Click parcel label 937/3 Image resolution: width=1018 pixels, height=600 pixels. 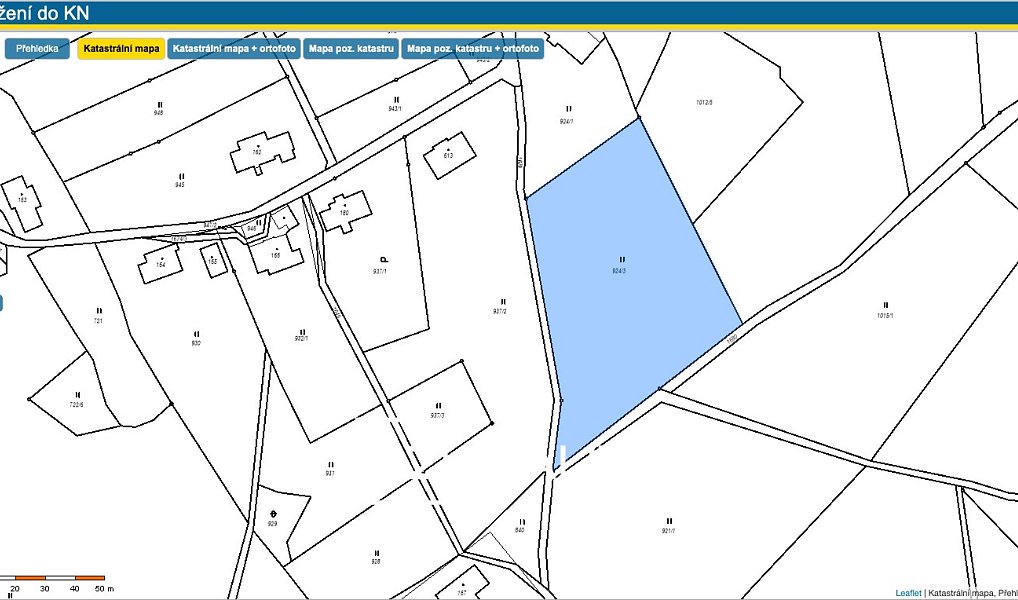437,416
